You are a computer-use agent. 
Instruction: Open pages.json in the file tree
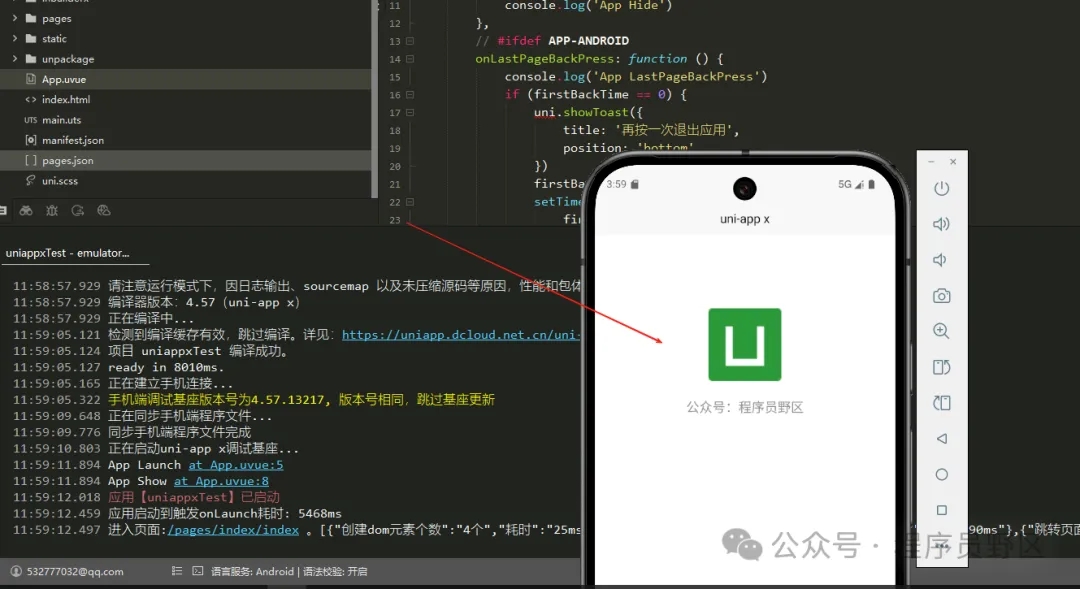(186, 161)
